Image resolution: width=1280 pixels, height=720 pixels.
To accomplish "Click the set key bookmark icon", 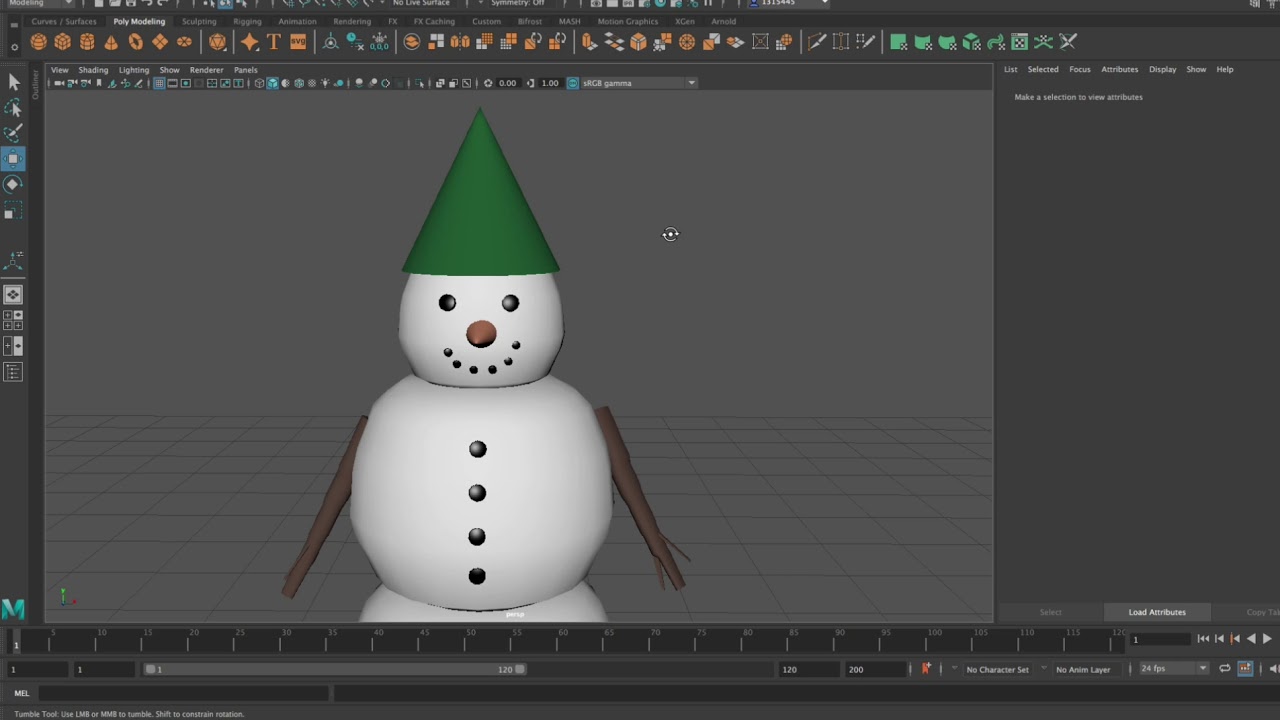I will (x=926, y=669).
